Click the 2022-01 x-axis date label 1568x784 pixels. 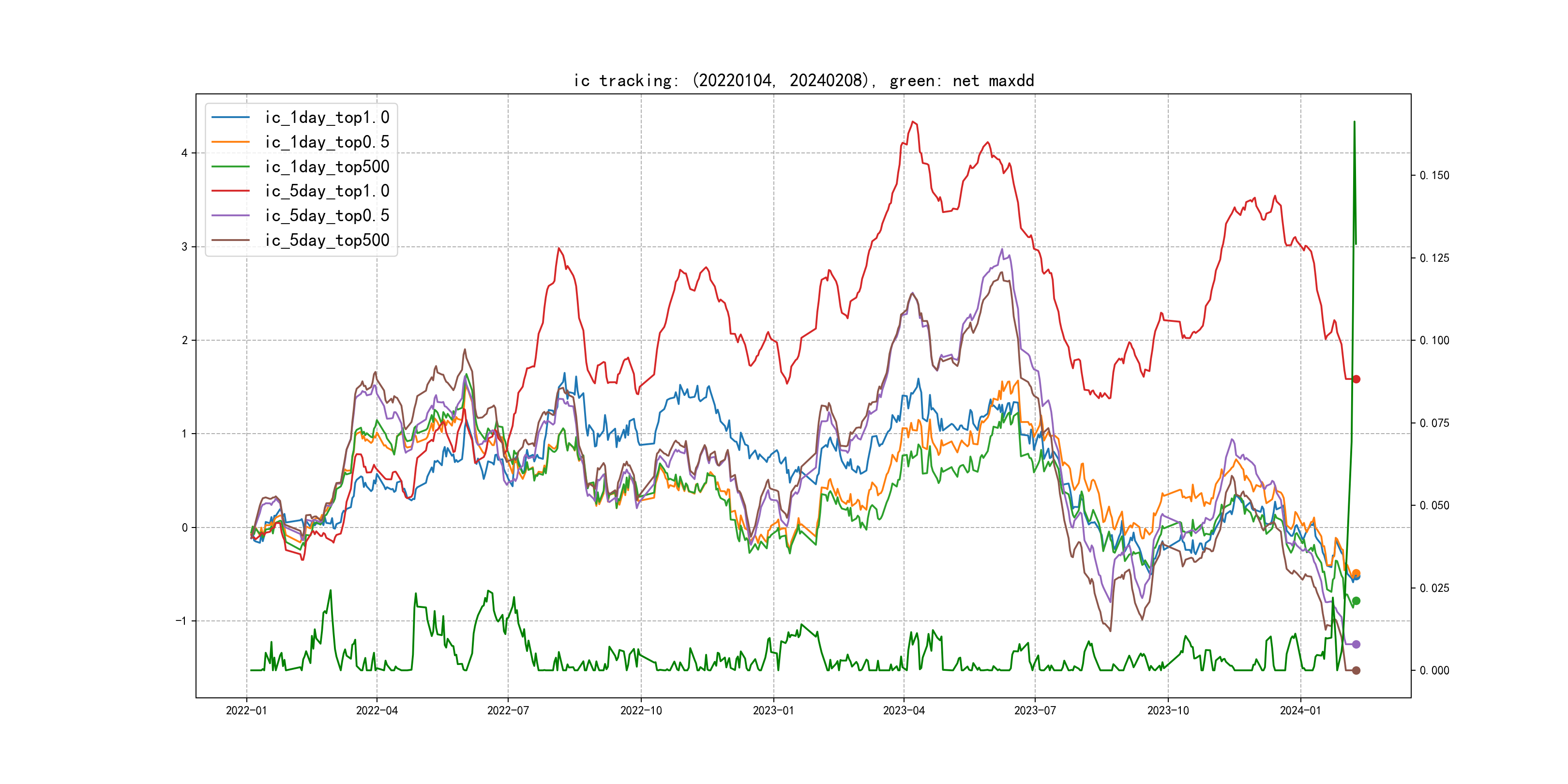(246, 711)
